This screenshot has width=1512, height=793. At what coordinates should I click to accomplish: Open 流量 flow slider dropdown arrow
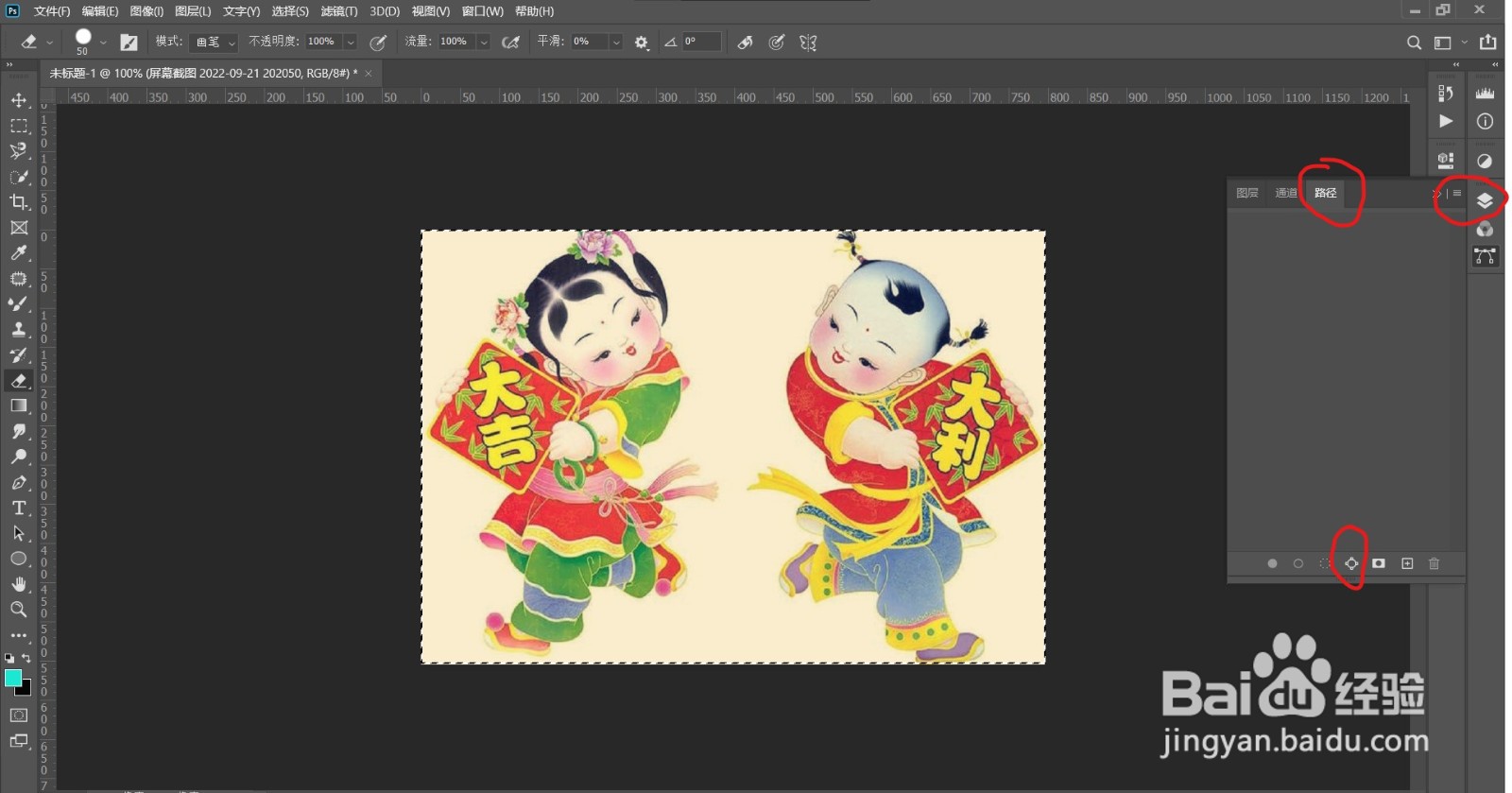(x=484, y=43)
